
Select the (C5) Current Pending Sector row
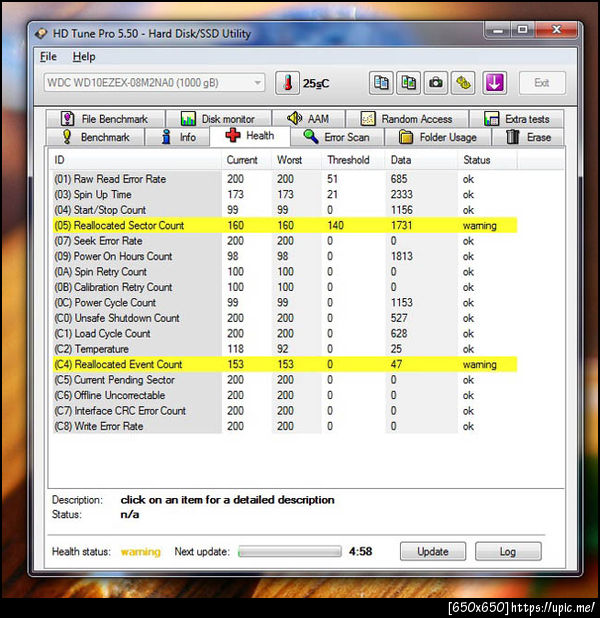[285, 380]
